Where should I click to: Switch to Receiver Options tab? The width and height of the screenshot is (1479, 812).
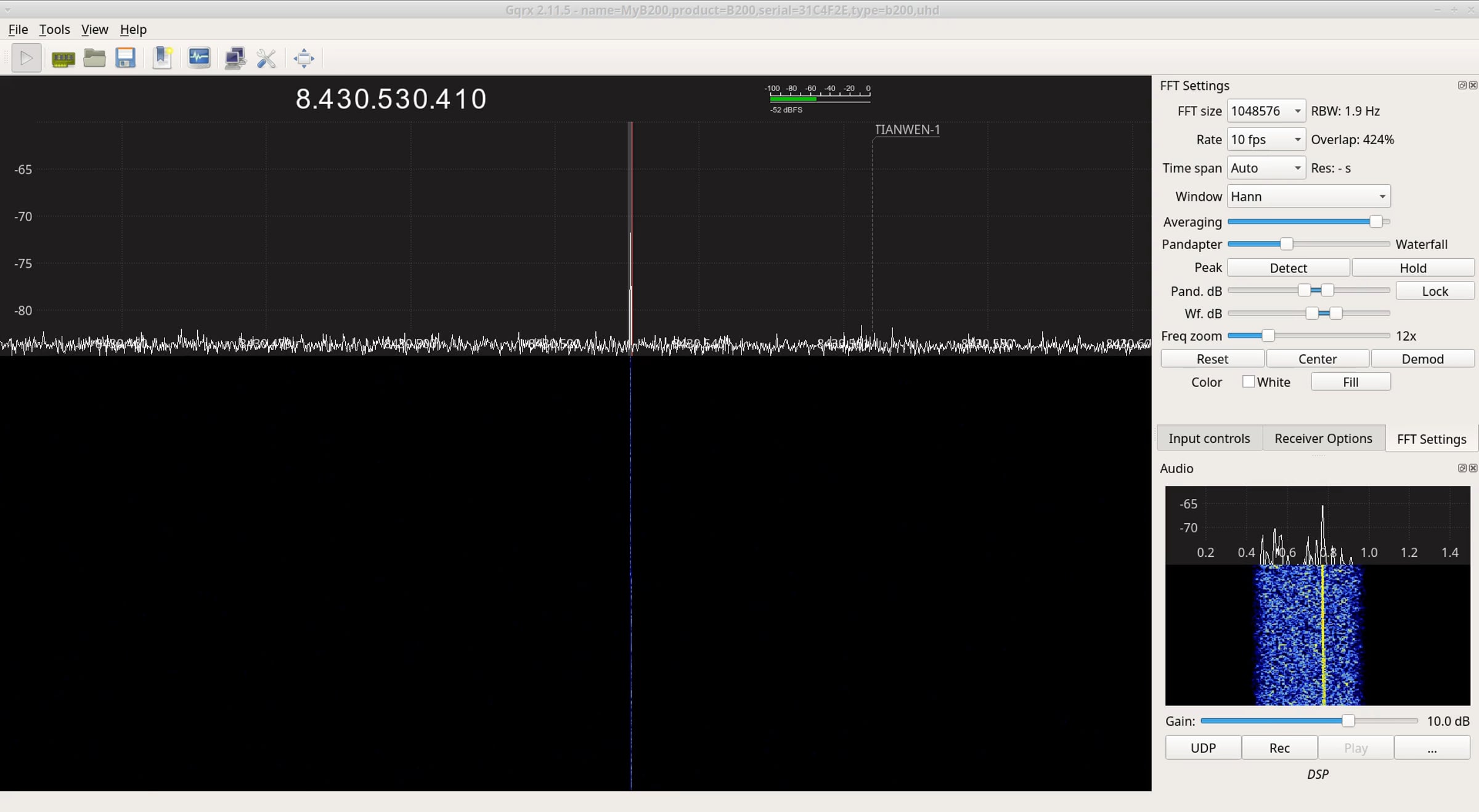click(x=1323, y=438)
